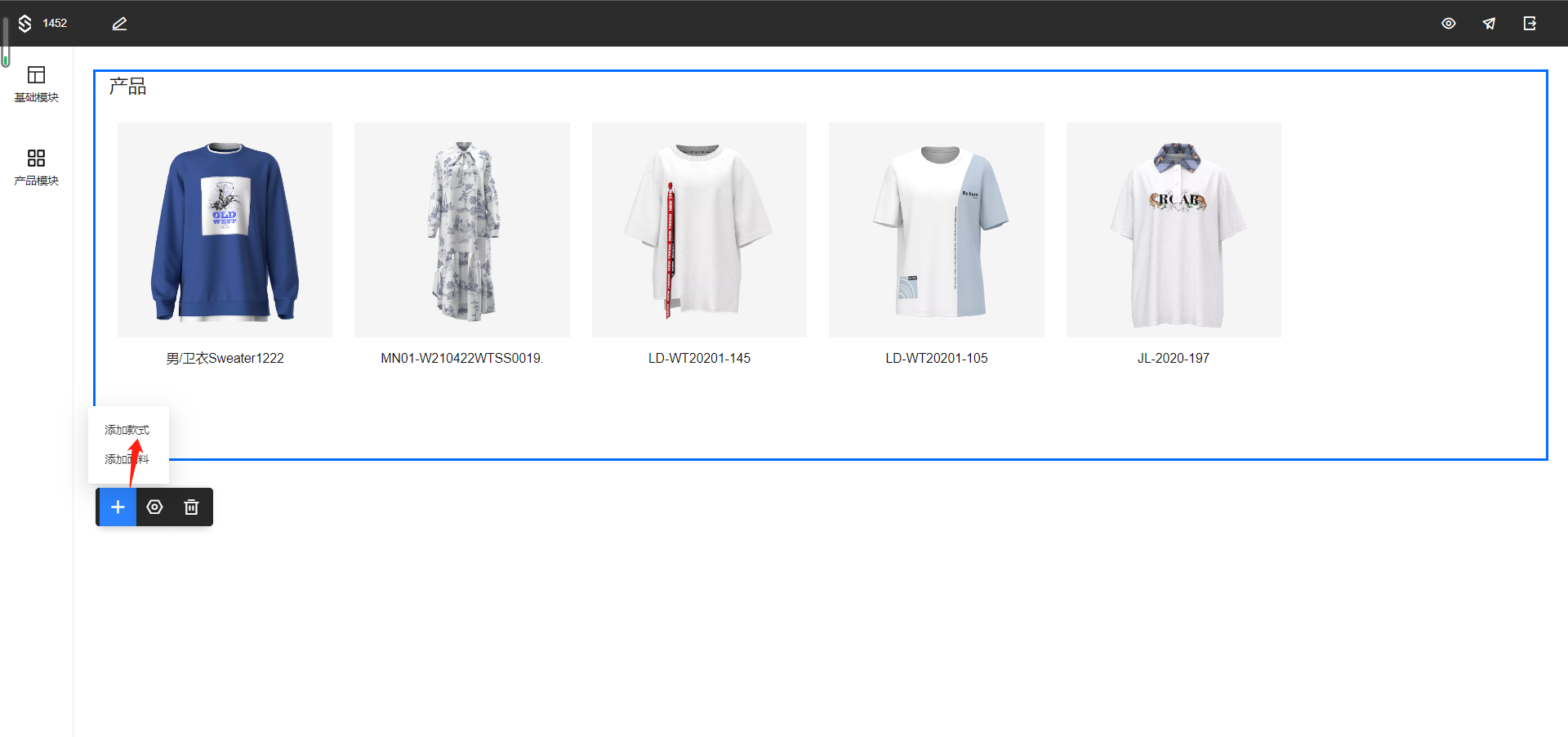
Task: Delete the module with the trash icon
Action: (191, 507)
